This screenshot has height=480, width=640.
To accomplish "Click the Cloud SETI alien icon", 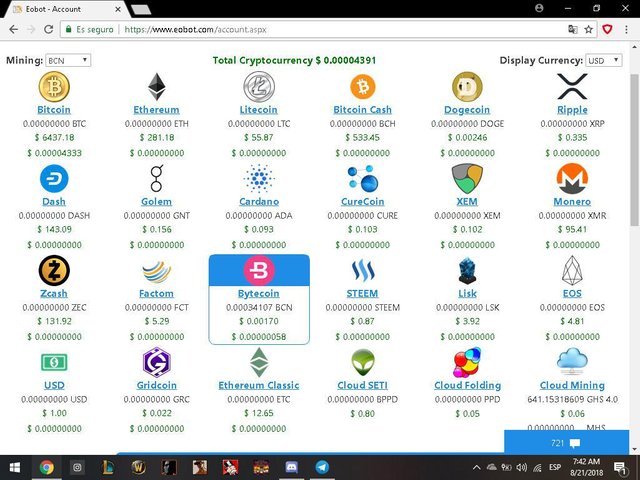I will pyautogui.click(x=362, y=362).
